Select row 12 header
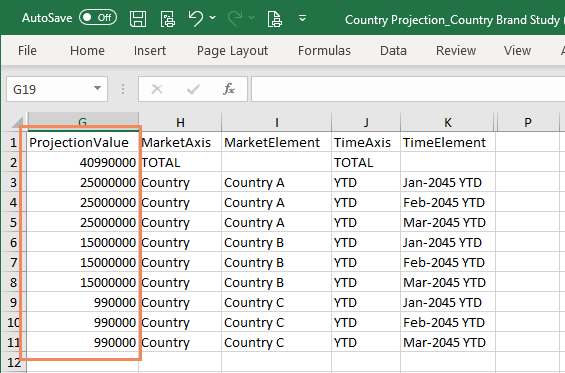The image size is (565, 373). tap(14, 363)
